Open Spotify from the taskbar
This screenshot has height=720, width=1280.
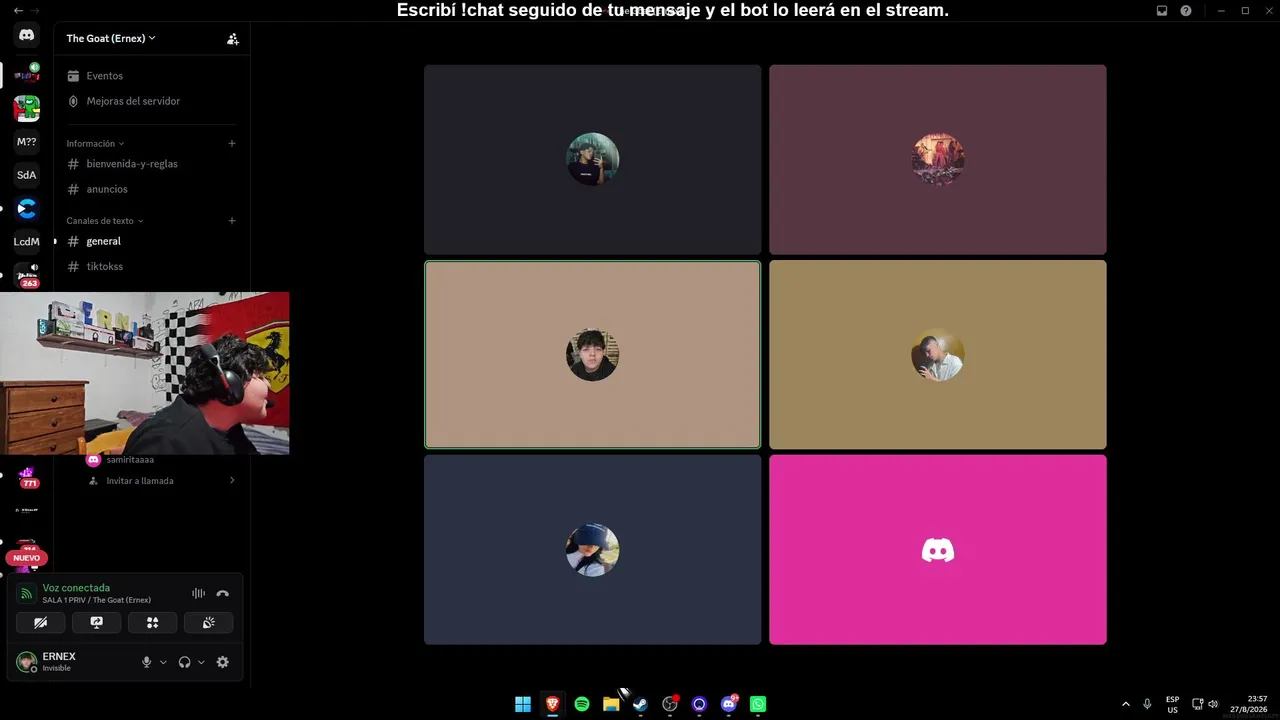click(x=582, y=704)
